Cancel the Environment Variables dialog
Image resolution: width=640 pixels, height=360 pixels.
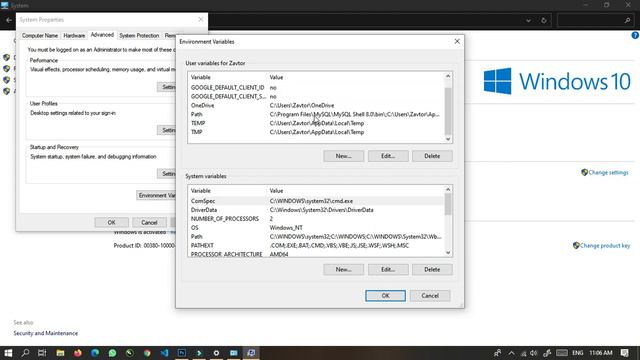coord(430,296)
